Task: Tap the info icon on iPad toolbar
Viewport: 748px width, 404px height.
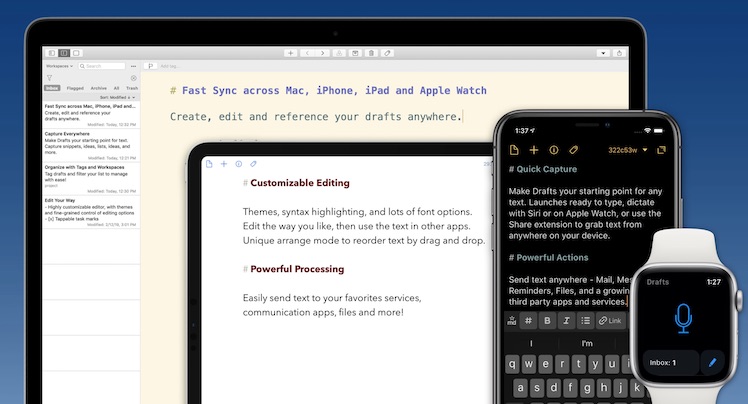Action: [x=238, y=164]
